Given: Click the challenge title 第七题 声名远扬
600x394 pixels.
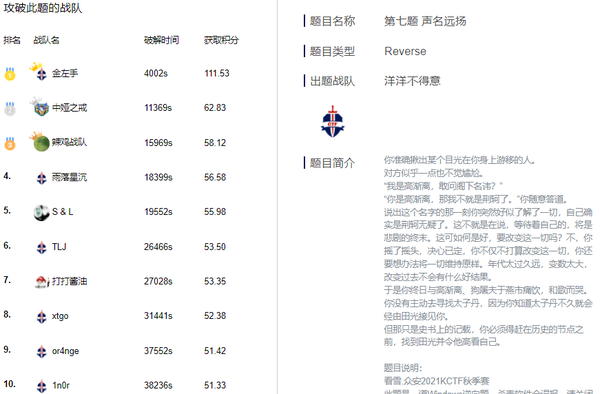Looking at the screenshot, I should (x=425, y=21).
